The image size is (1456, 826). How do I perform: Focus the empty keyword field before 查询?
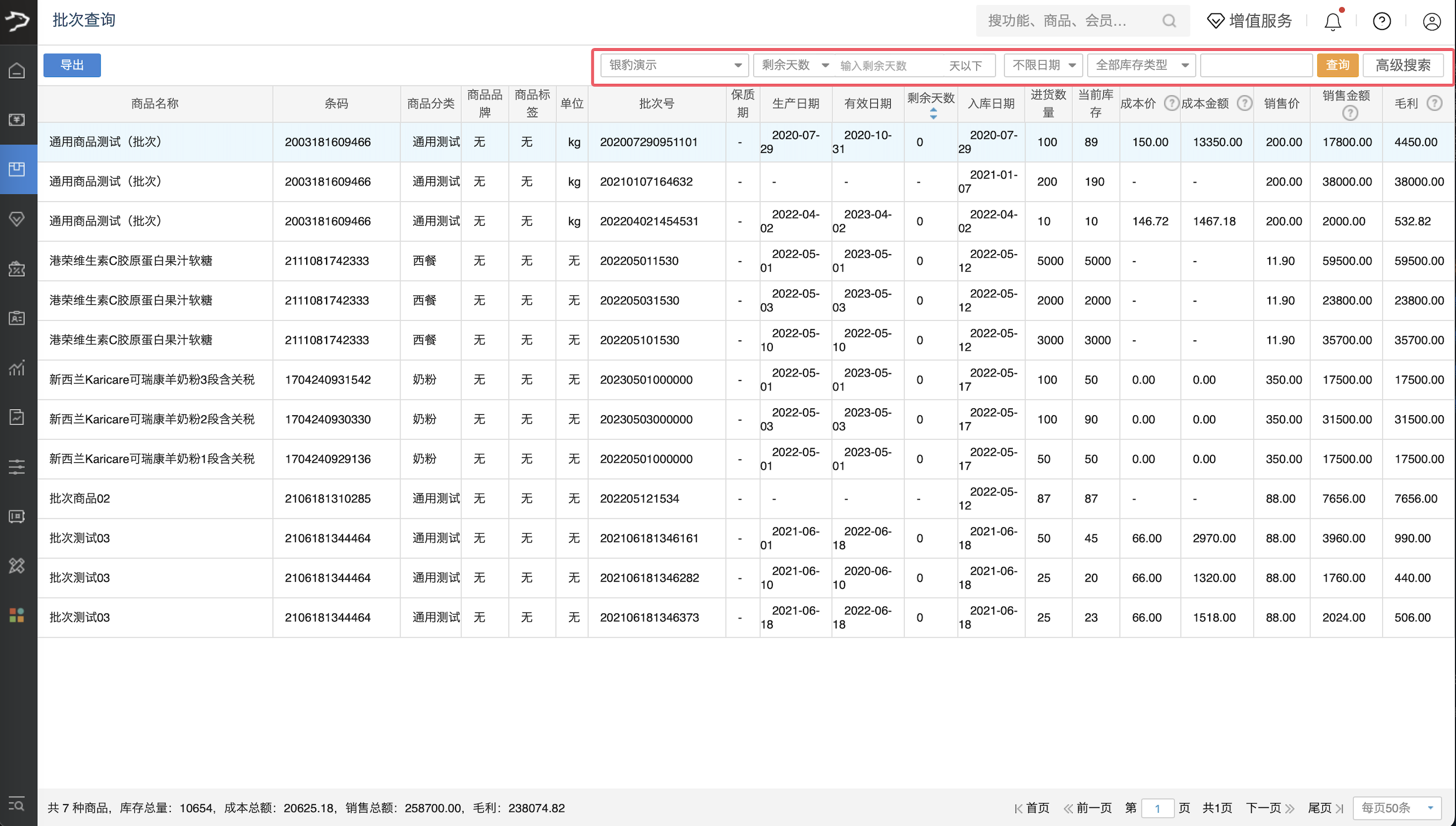[1256, 65]
